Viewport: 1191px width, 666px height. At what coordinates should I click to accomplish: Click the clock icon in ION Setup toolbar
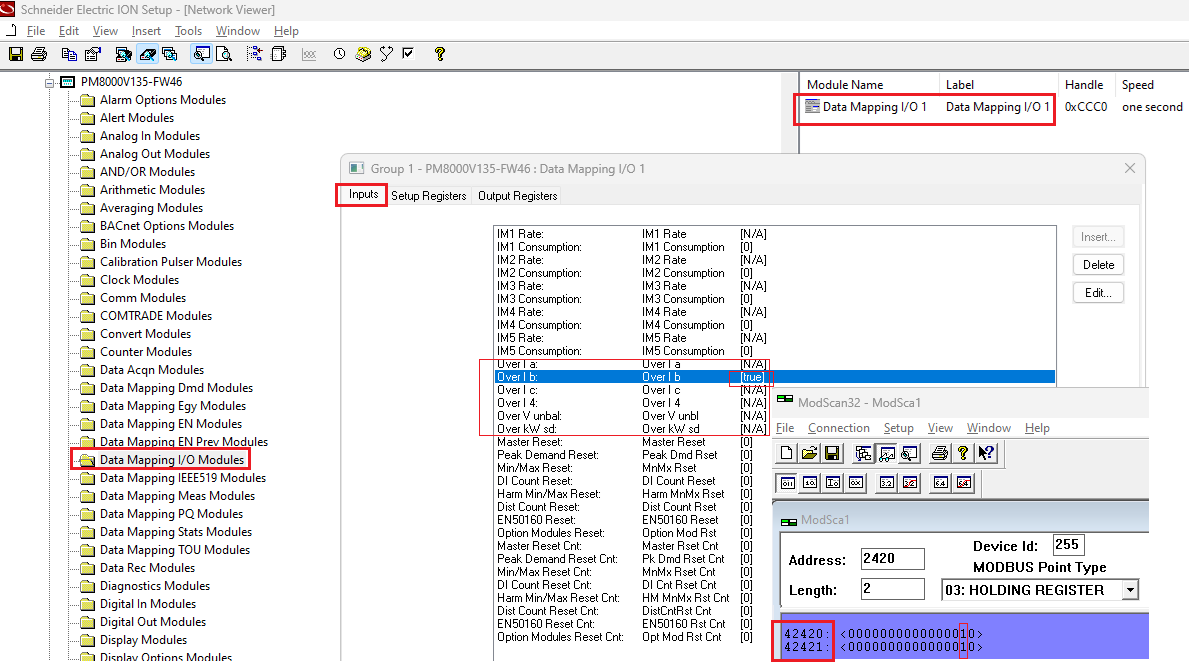[x=340, y=54]
